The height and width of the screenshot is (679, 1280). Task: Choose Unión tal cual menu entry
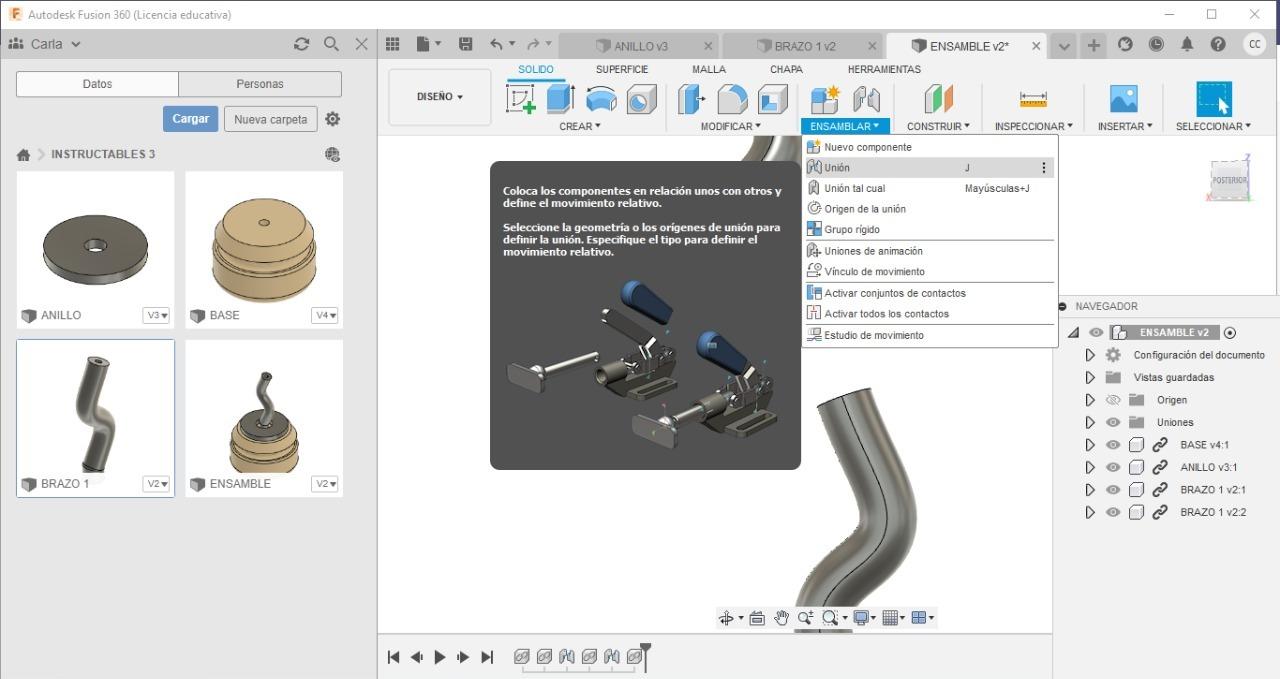(x=929, y=188)
